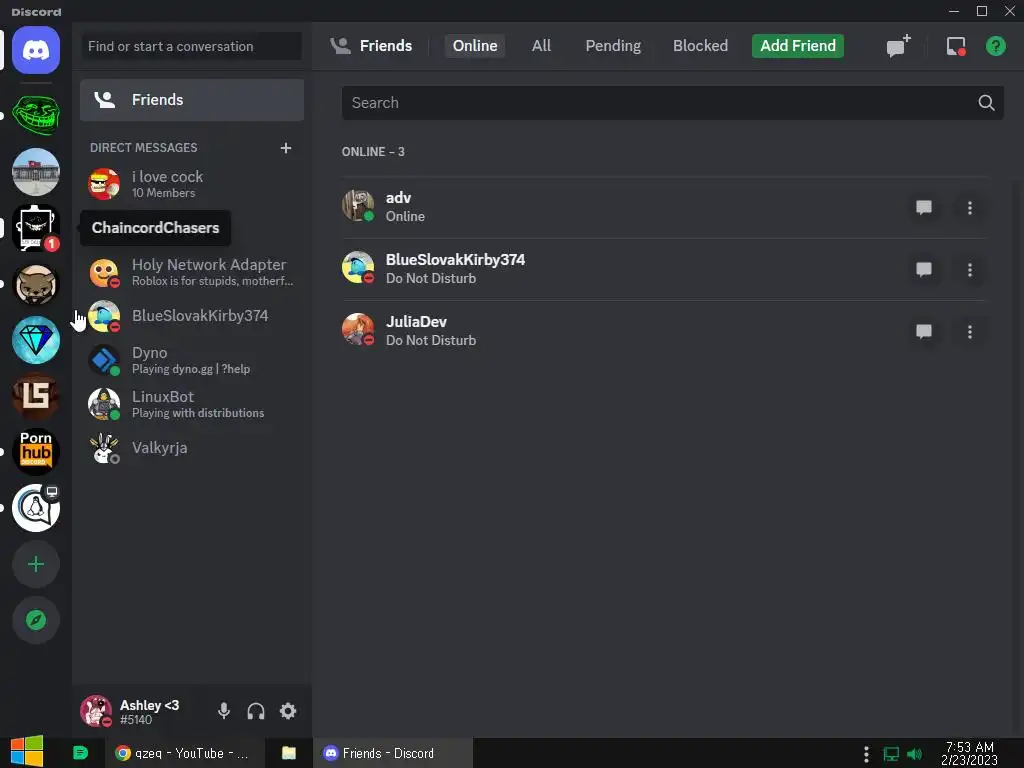
Task: Click Find or start a conversation
Action: tap(191, 46)
